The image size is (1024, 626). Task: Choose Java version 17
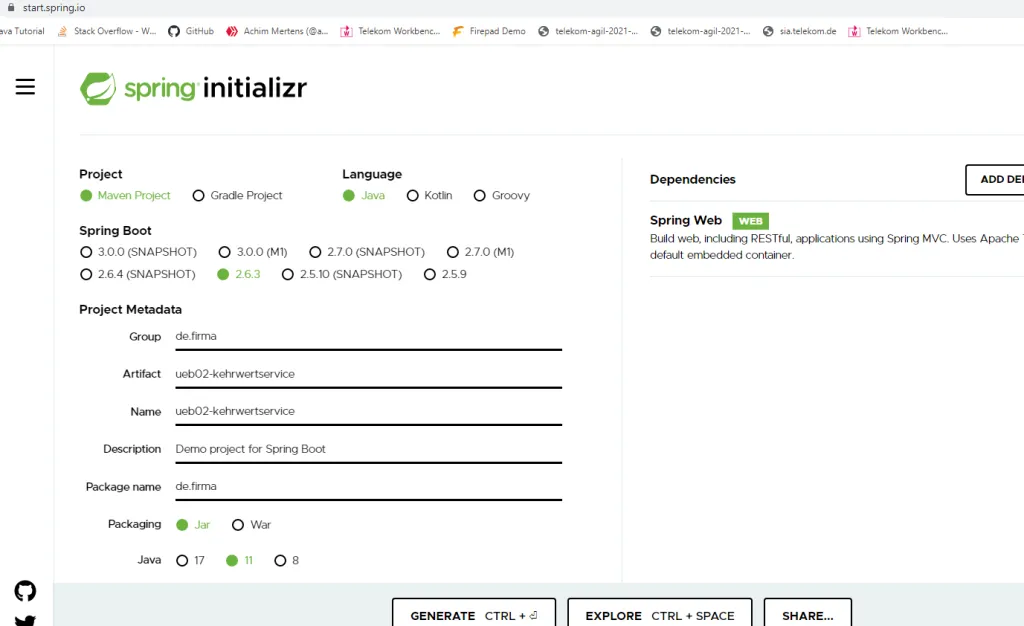[x=190, y=560]
